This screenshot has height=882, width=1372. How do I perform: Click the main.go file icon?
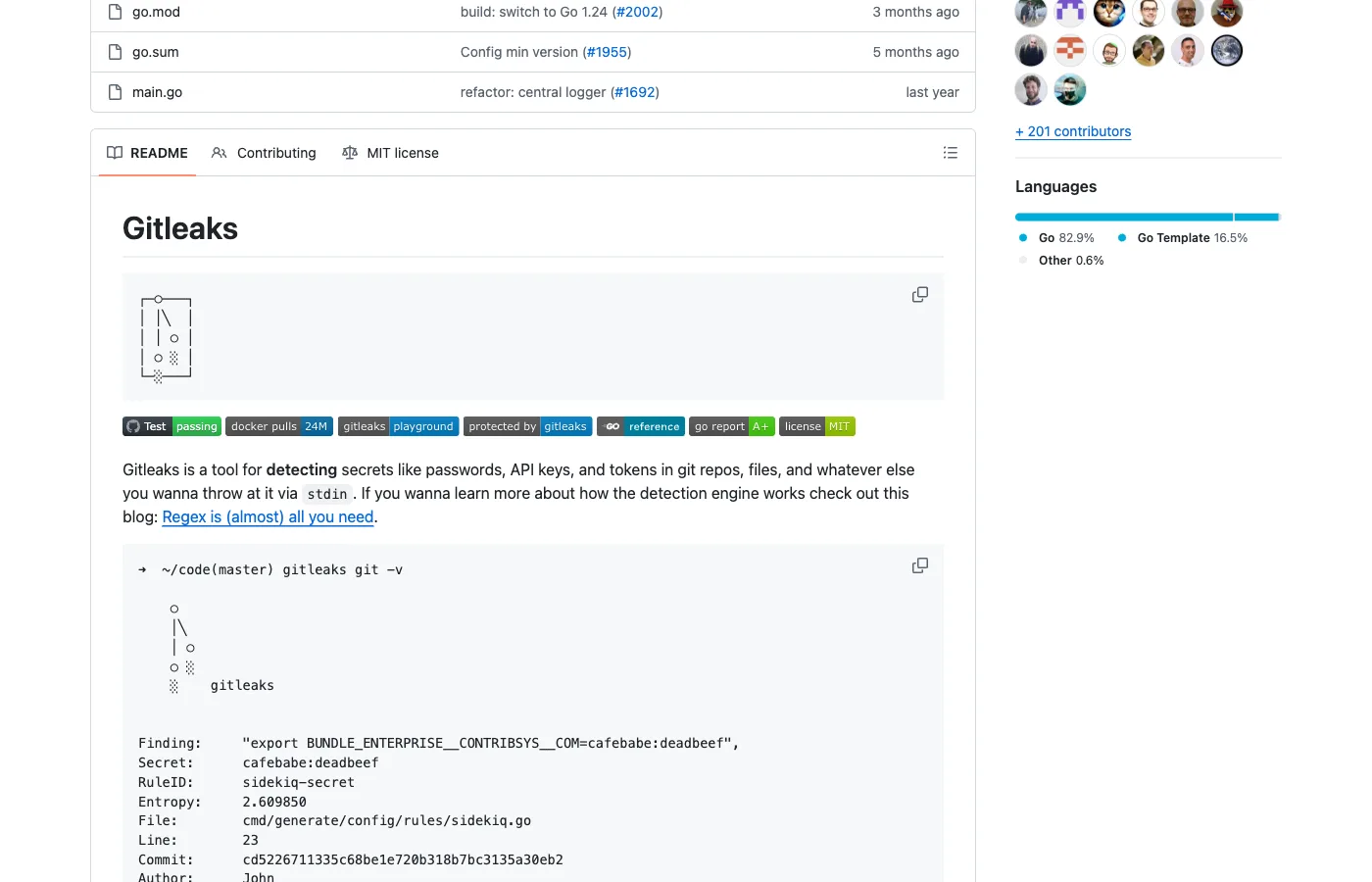click(x=115, y=91)
